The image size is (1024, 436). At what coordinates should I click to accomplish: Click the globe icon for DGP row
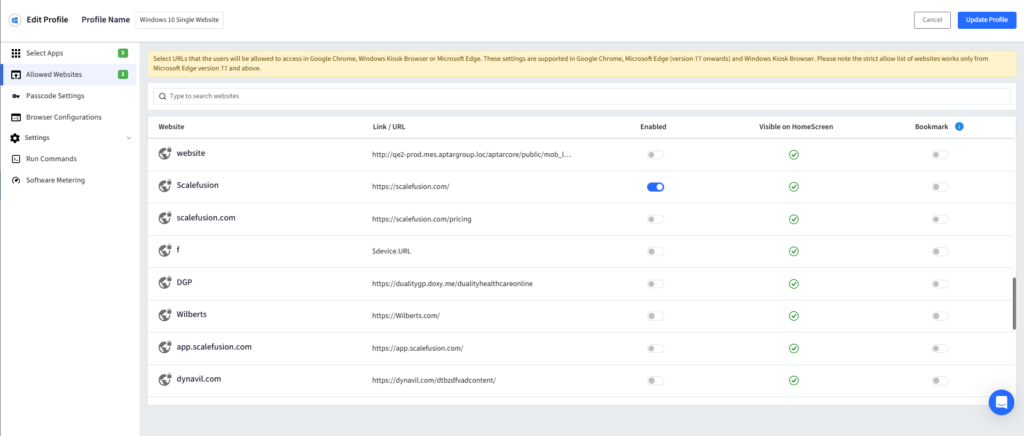click(165, 283)
